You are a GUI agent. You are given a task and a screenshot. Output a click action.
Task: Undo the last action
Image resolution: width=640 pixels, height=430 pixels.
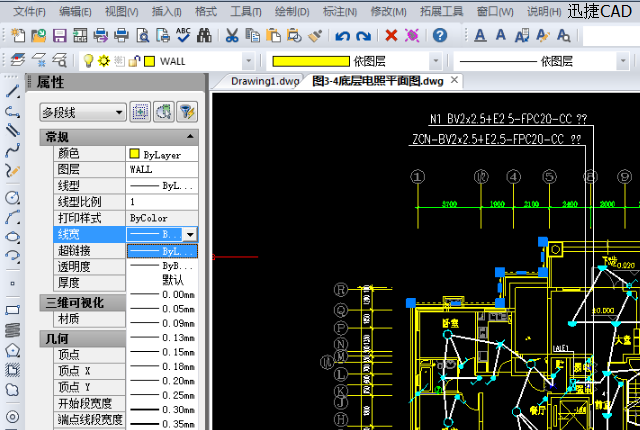click(x=342, y=36)
